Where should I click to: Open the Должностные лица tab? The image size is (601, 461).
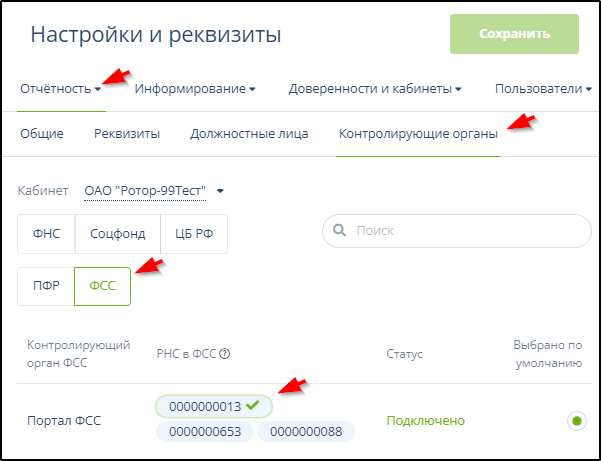click(x=249, y=133)
